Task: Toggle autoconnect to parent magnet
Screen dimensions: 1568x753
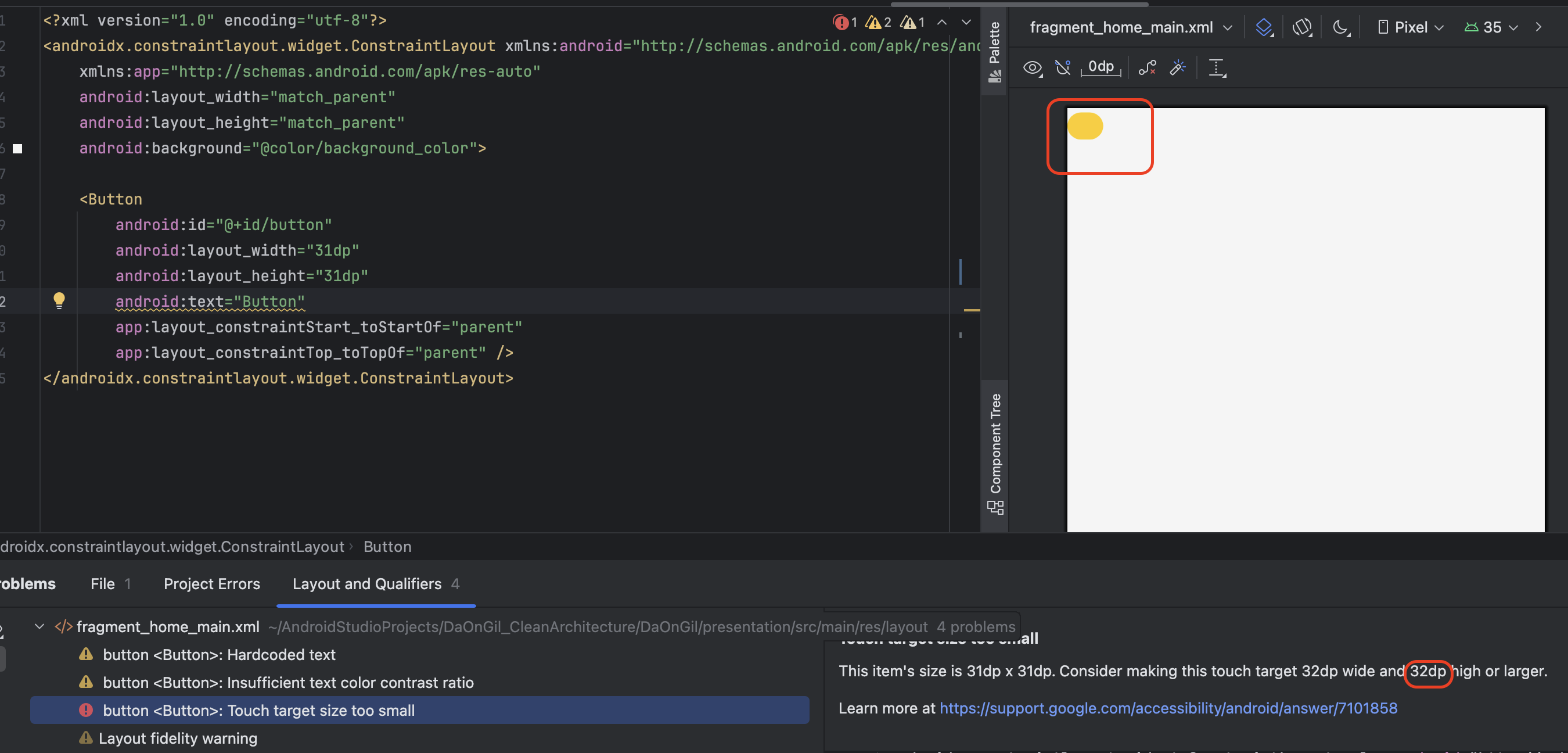Action: (x=1063, y=67)
